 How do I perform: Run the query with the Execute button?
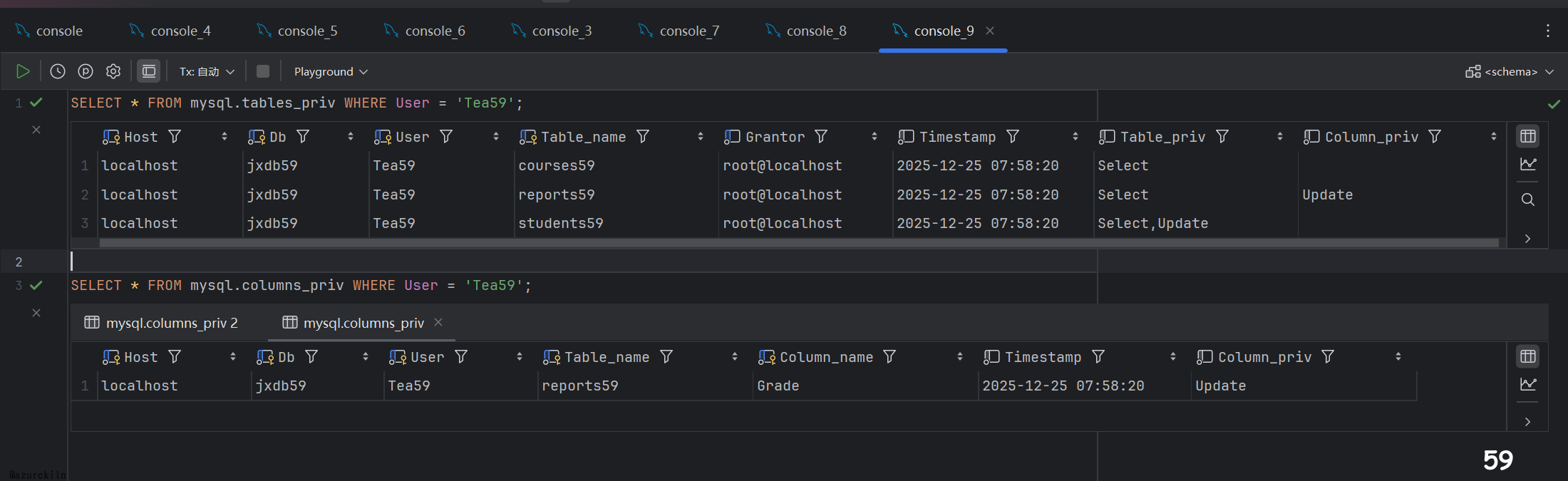point(23,71)
